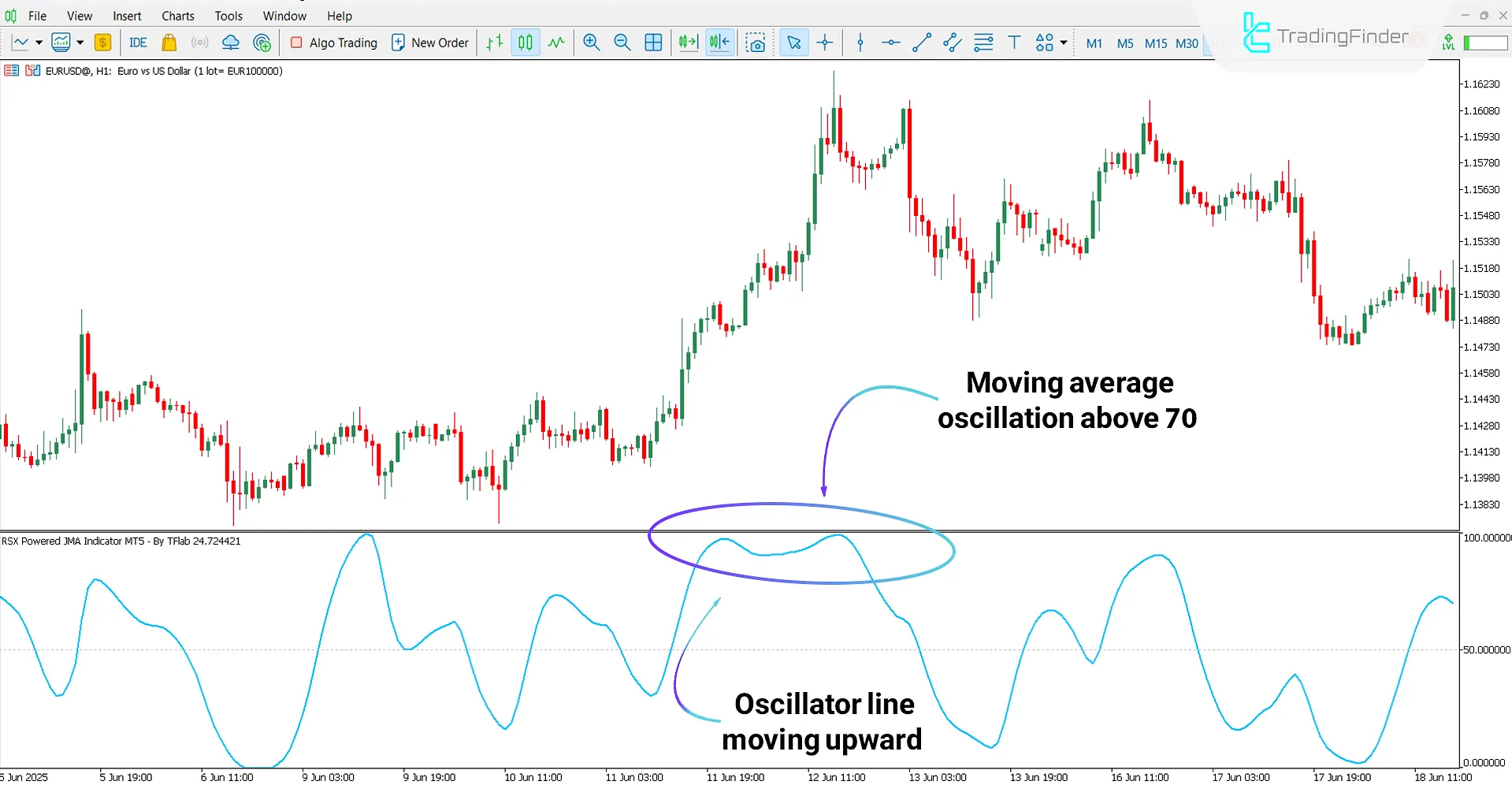Switch chart to line display mode
This screenshot has height=785, width=1512.
[x=556, y=43]
